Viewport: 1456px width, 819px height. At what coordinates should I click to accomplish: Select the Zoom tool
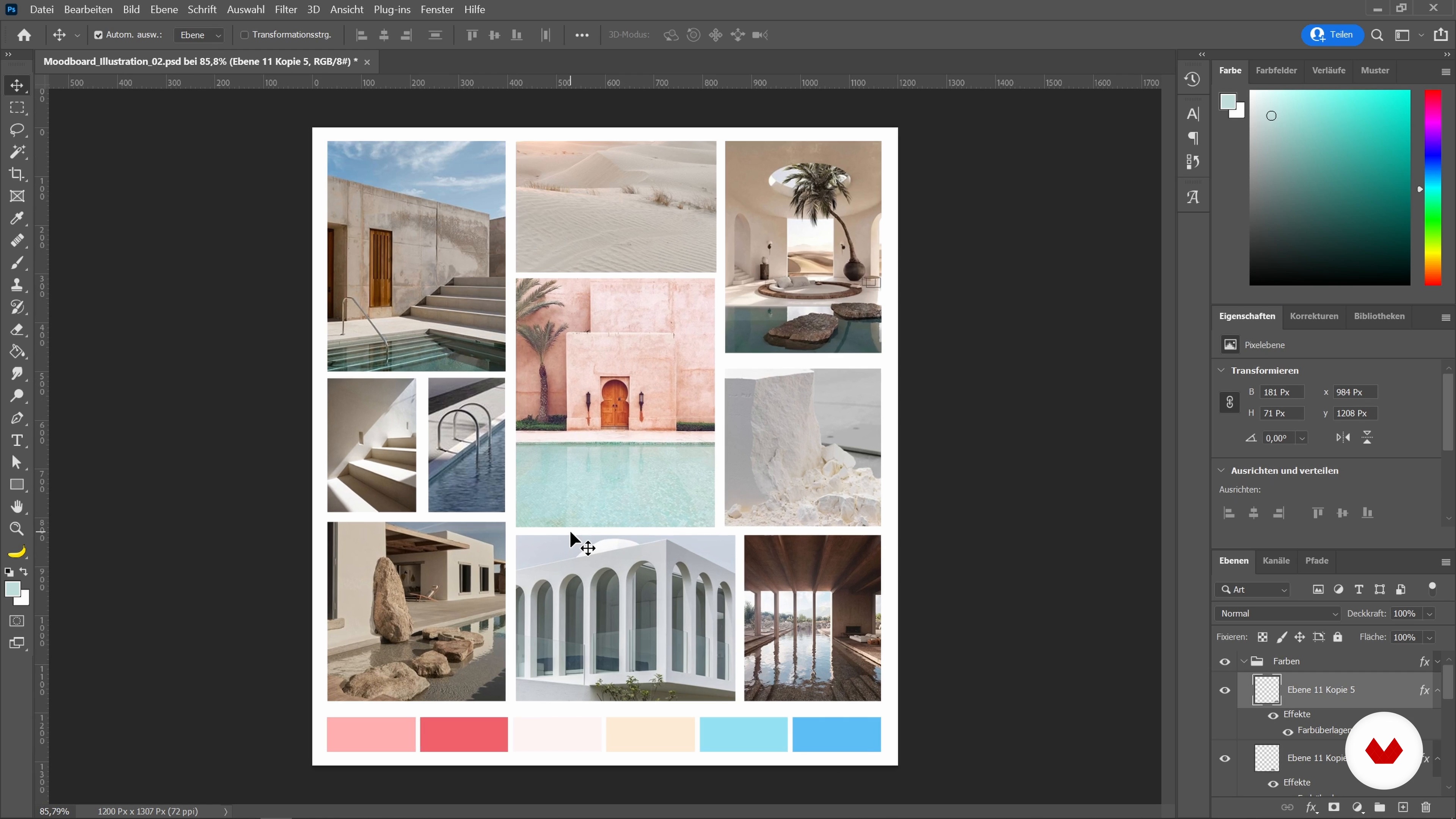[17, 529]
